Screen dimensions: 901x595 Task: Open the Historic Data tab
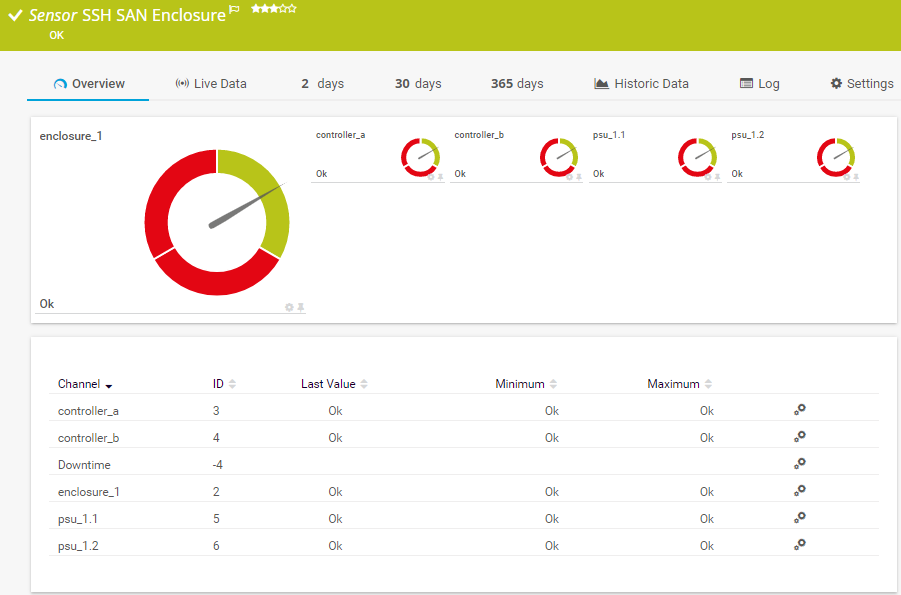coord(641,84)
